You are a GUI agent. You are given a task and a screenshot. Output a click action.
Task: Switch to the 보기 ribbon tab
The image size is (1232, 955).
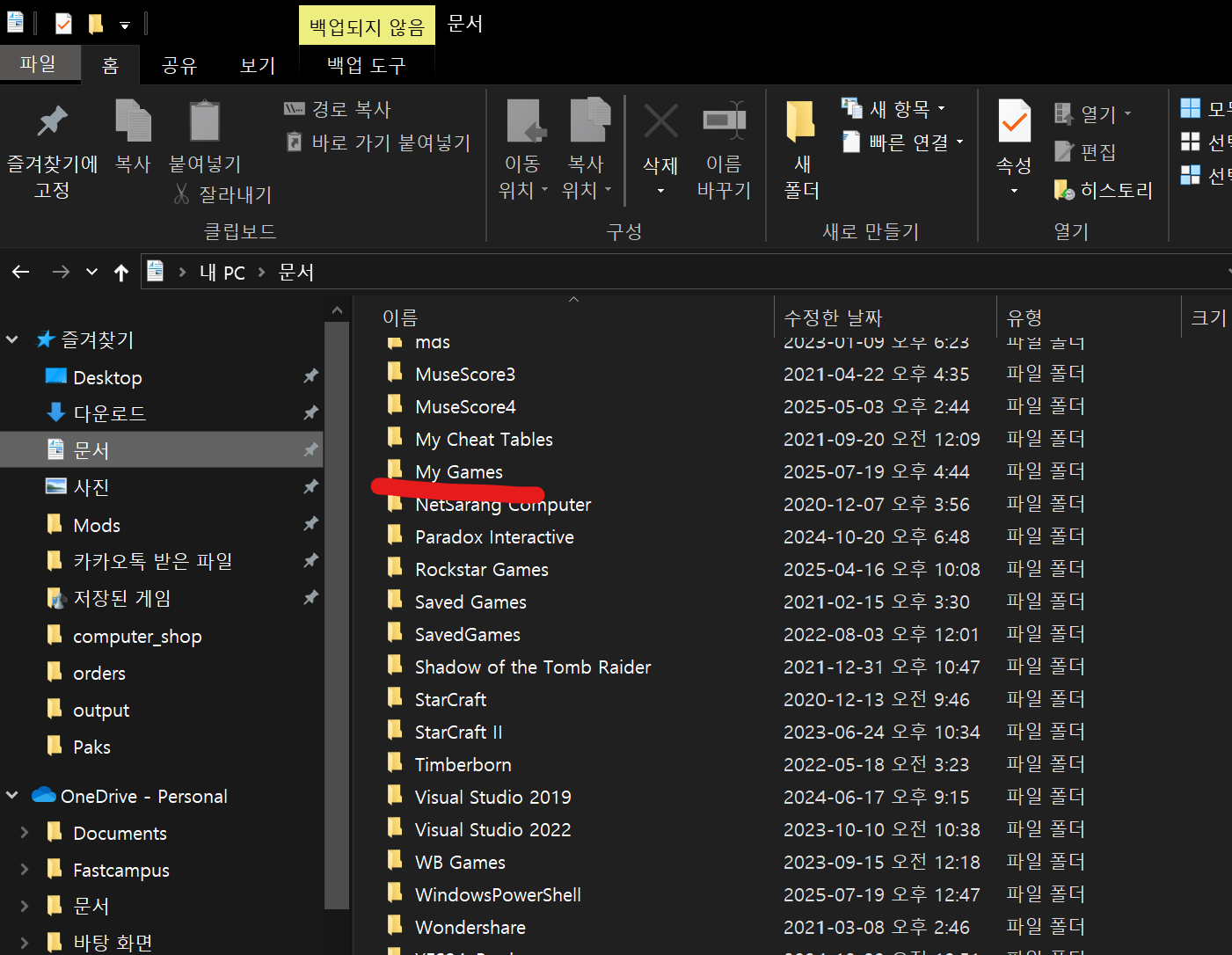point(258,65)
